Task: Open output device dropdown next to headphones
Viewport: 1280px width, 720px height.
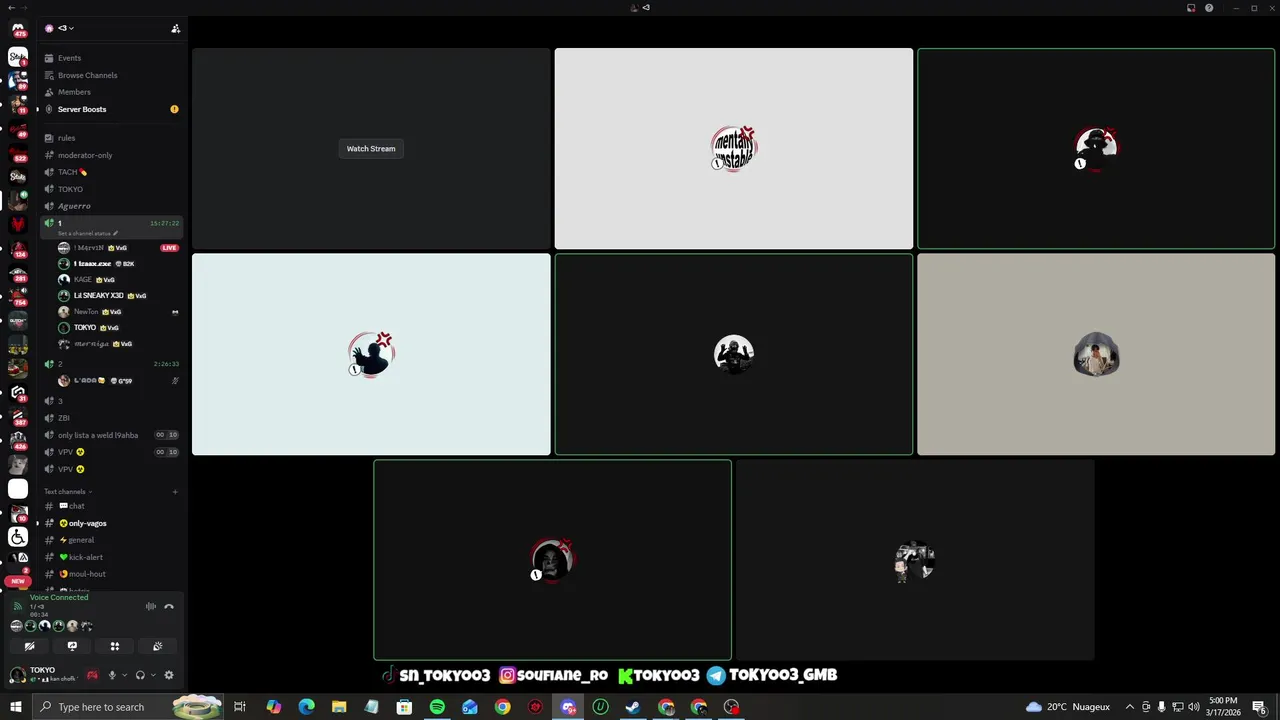Action: 152,675
